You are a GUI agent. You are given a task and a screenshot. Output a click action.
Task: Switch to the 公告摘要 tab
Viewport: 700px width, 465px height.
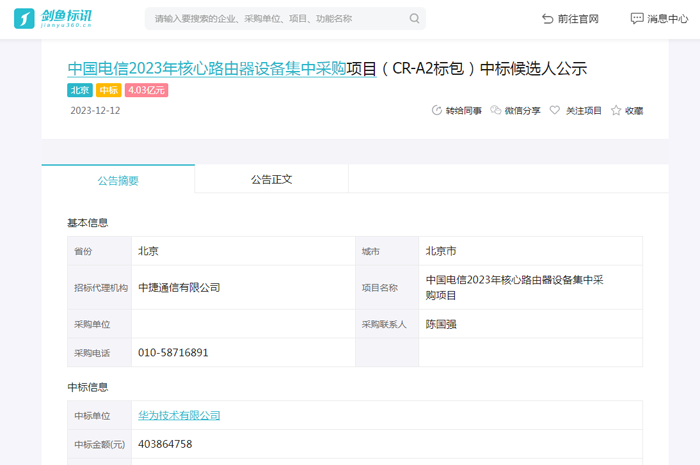[x=118, y=180]
